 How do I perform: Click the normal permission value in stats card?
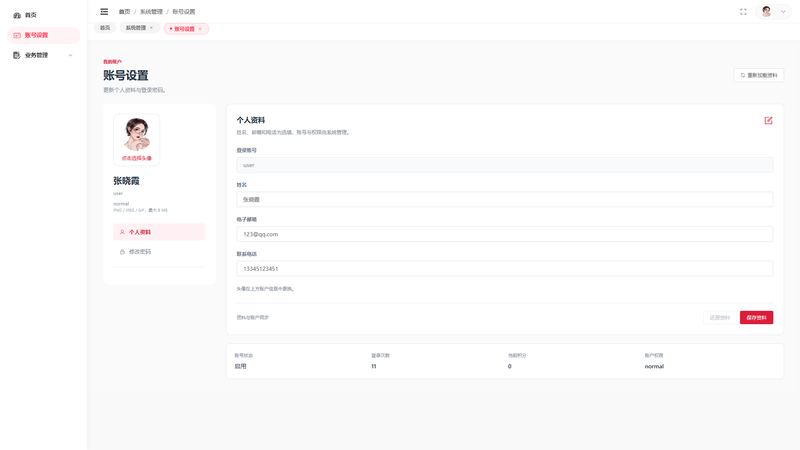tap(654, 366)
